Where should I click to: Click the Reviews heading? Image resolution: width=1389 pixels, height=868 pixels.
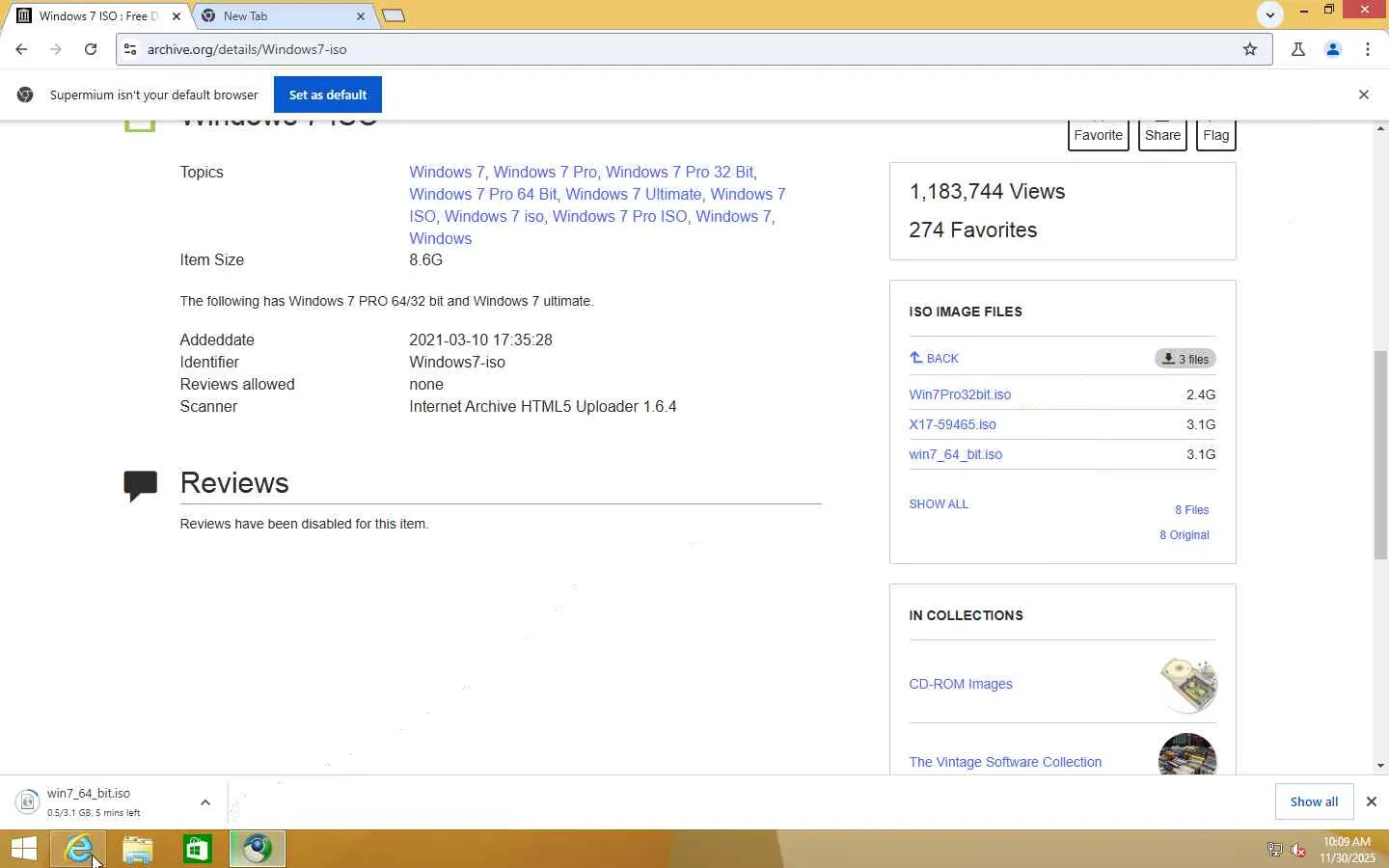(234, 482)
